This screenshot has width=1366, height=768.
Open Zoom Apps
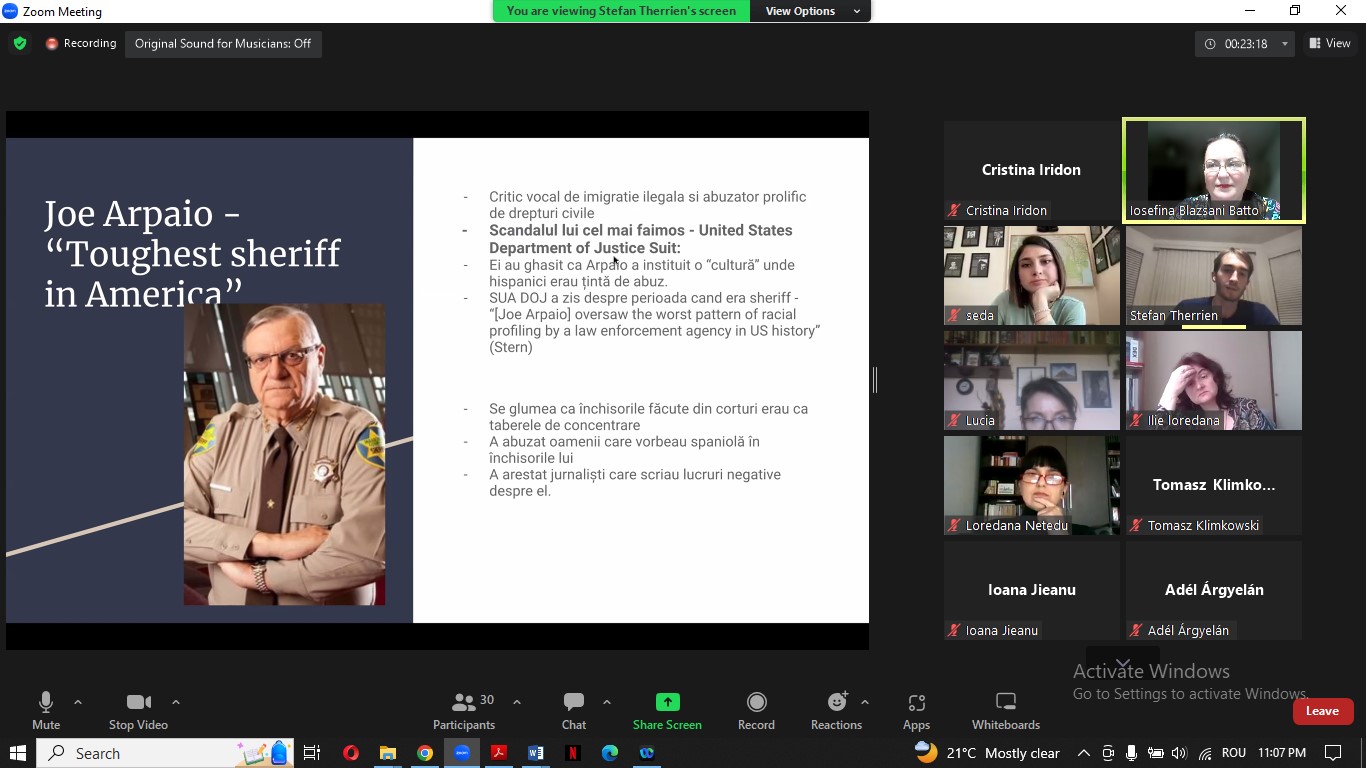click(x=916, y=711)
